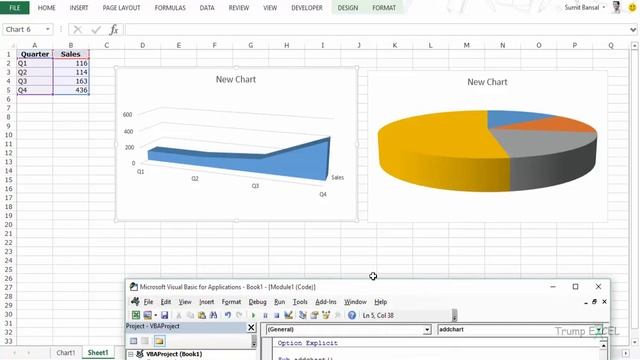
Task: Open Insert UserForm dropdown arrow in VBA toolbar
Action: 156,315
